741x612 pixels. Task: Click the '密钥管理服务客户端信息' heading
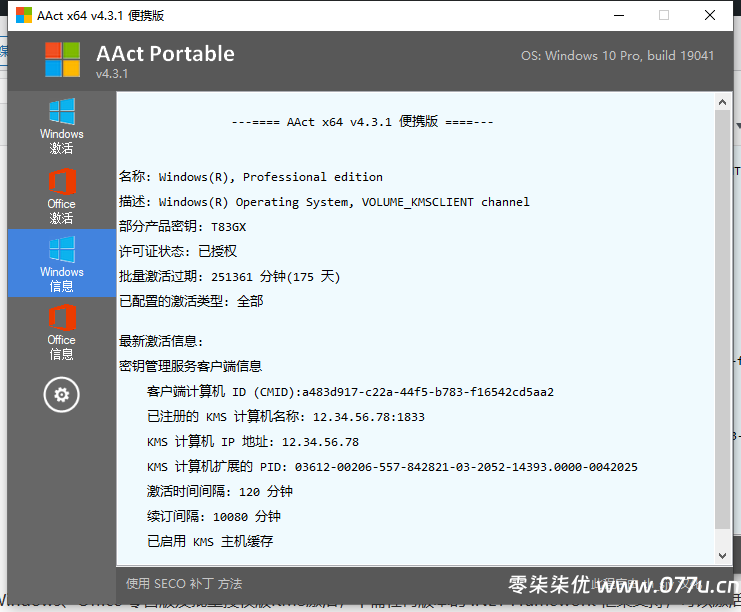(x=190, y=366)
